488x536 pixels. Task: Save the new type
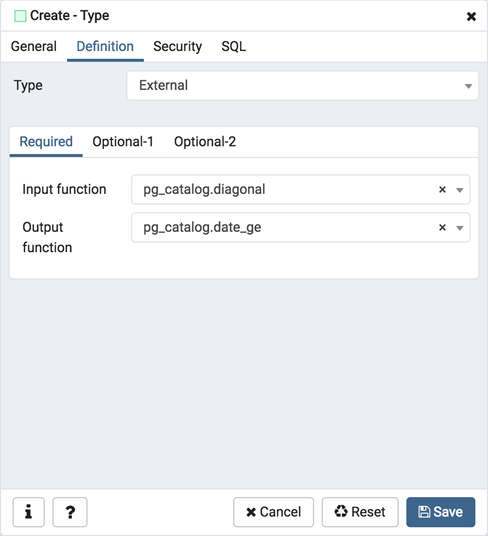coord(441,512)
